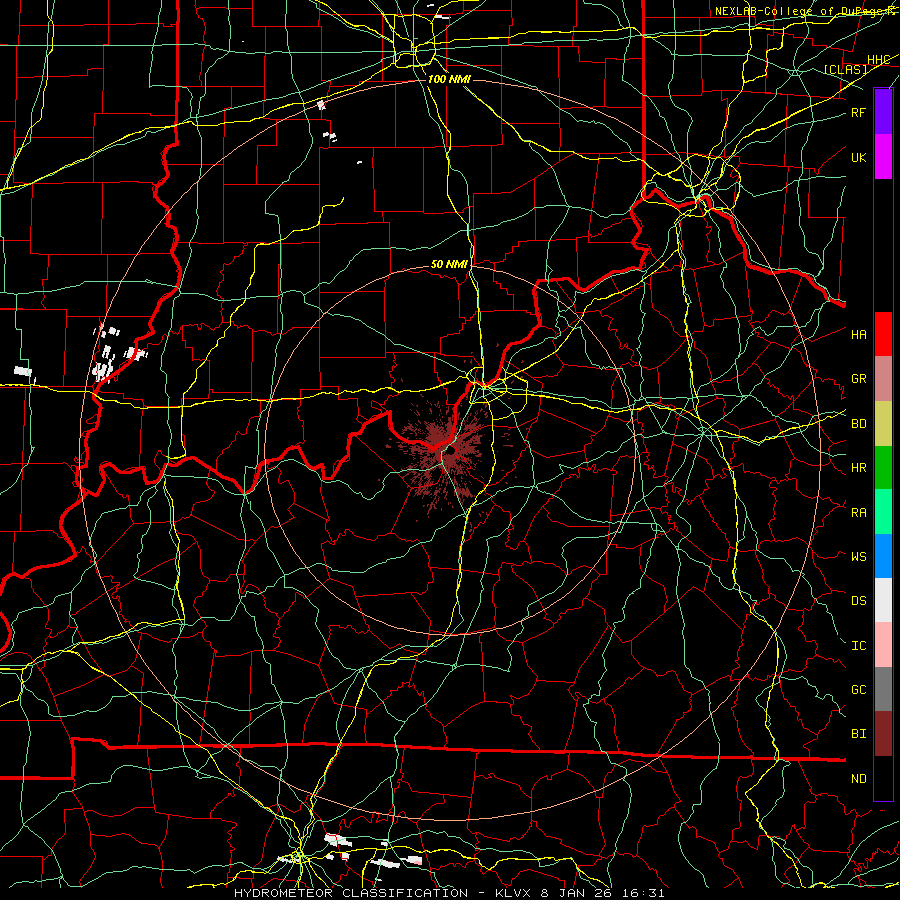Click the UK legend label
Screen dimensions: 900x900
[x=859, y=157]
